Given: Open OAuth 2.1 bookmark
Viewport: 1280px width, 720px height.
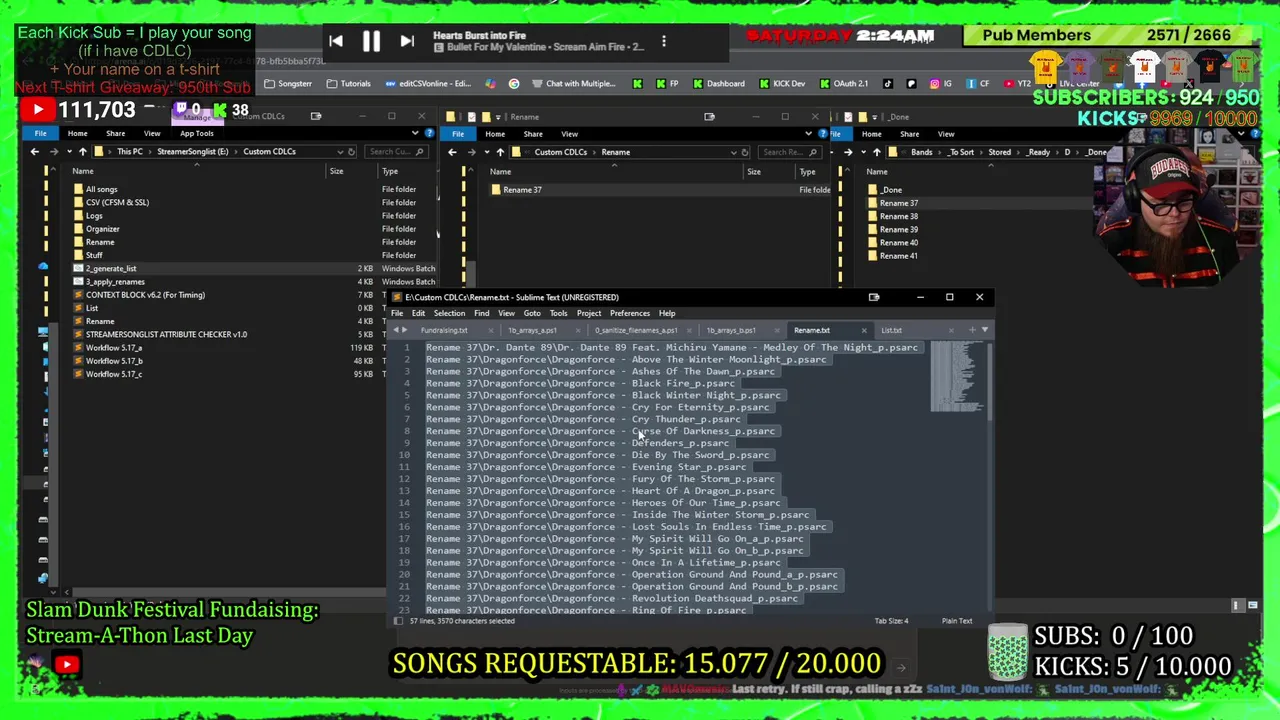Looking at the screenshot, I should pos(844,84).
